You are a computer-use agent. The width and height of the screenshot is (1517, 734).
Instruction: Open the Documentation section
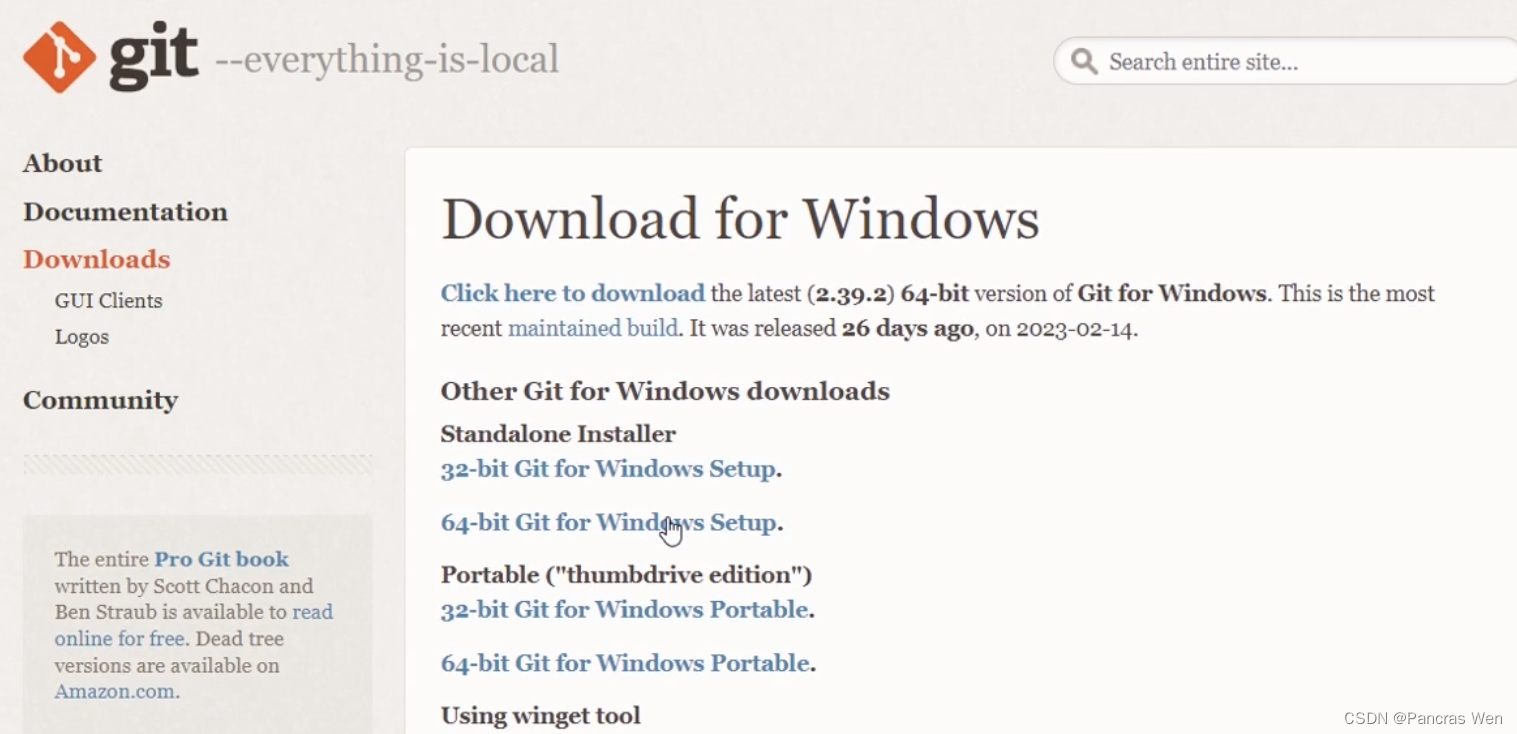(x=126, y=212)
